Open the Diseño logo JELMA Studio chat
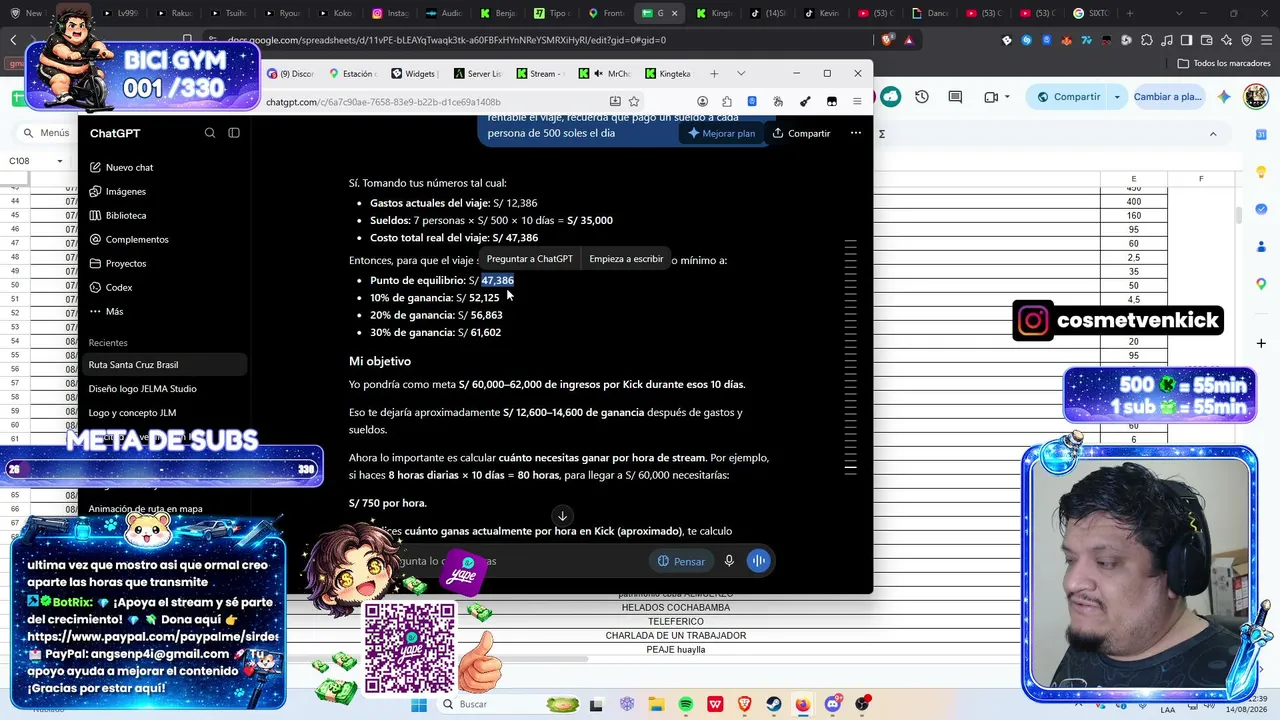This screenshot has width=1280, height=720. [142, 389]
